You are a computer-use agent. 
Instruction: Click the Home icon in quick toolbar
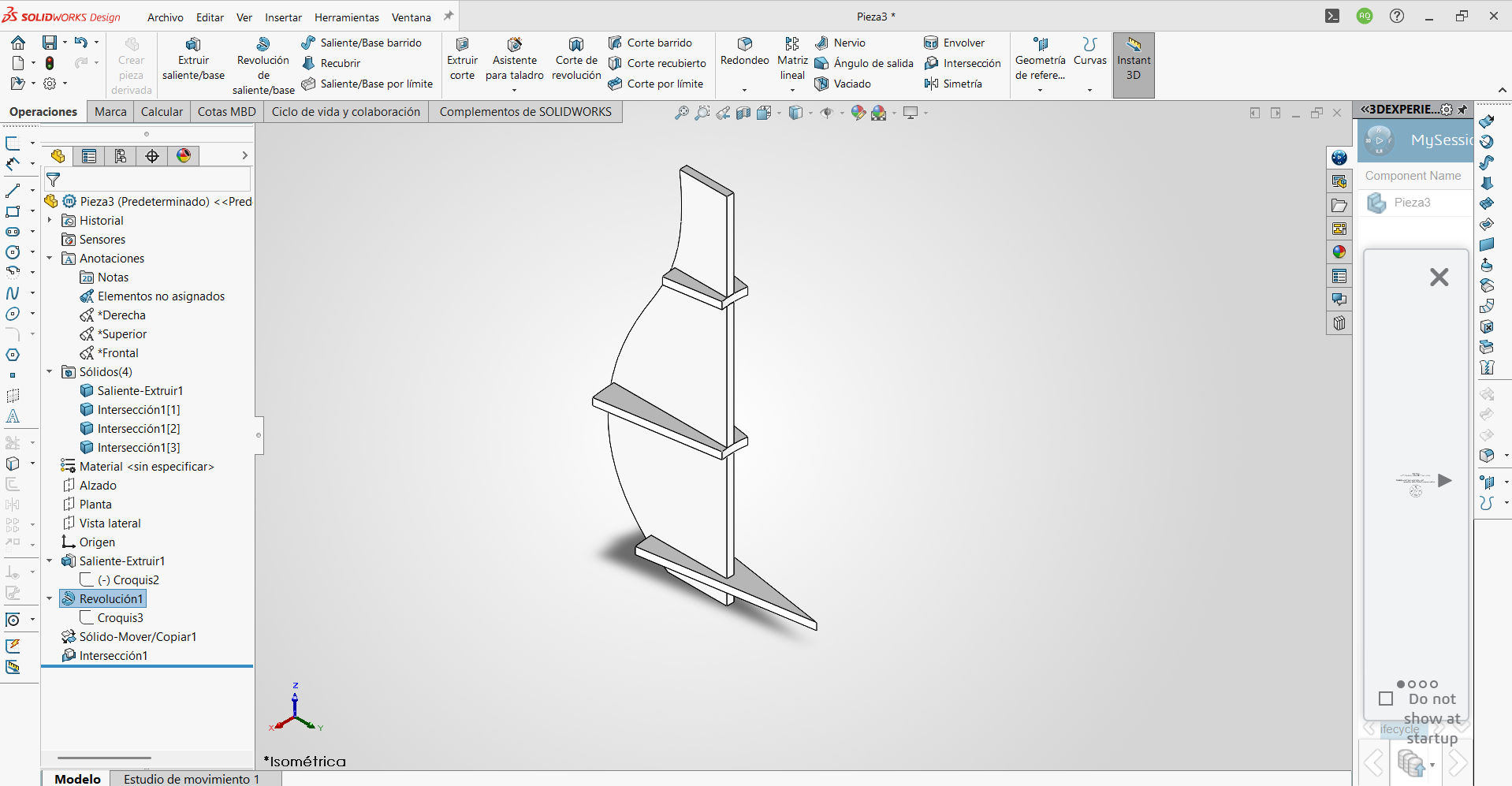[18, 43]
